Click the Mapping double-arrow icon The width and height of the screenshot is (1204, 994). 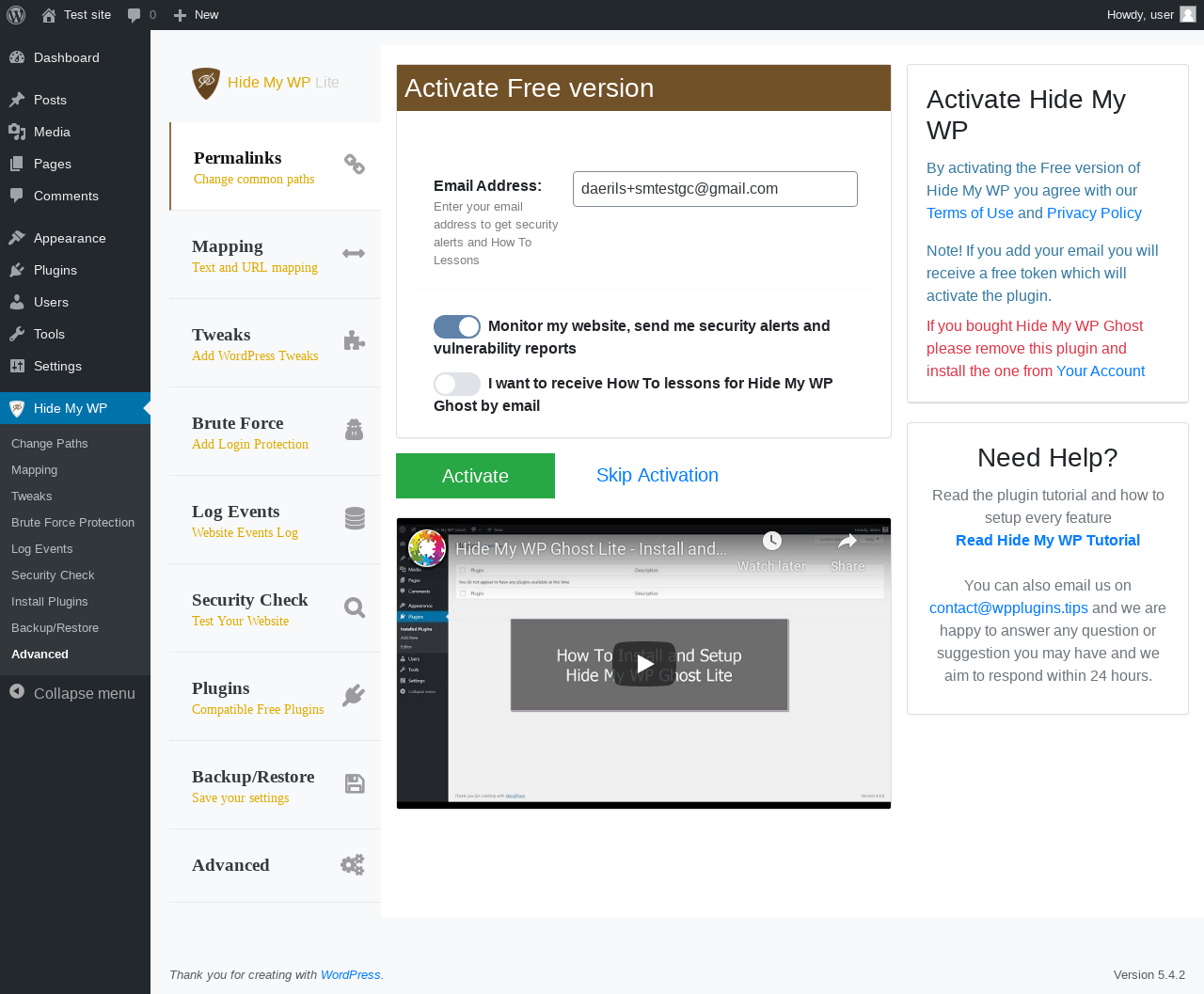click(x=354, y=253)
